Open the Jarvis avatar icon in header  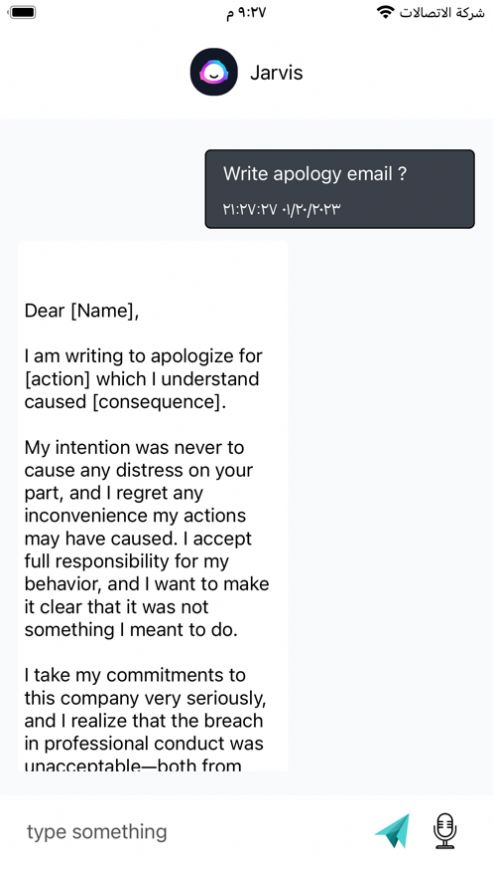coord(214,72)
